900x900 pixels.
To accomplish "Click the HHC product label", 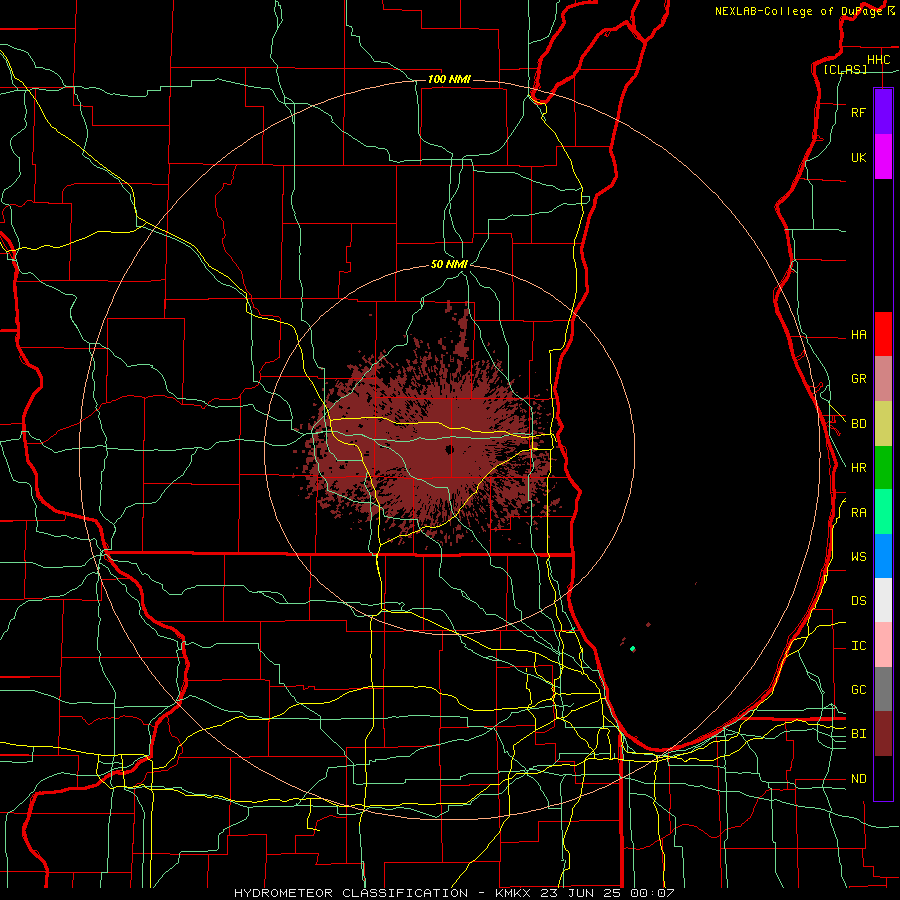I will tap(878, 60).
